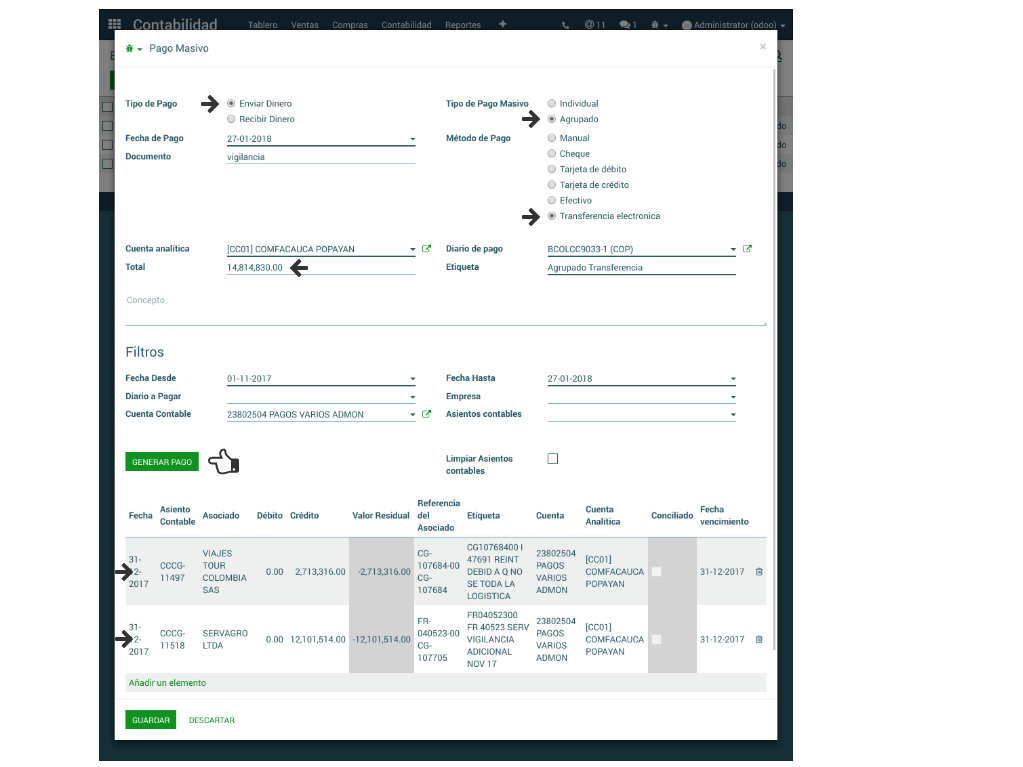Screen dimensions: 1023x767
Task: Select Cheque as payment method
Action: 552,154
